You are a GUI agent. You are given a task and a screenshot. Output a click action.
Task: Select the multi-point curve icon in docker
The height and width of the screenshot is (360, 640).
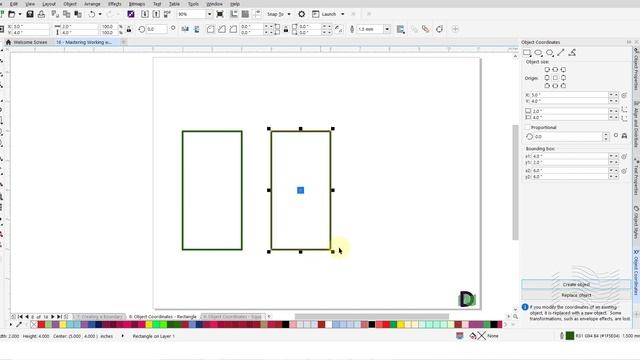tap(573, 53)
